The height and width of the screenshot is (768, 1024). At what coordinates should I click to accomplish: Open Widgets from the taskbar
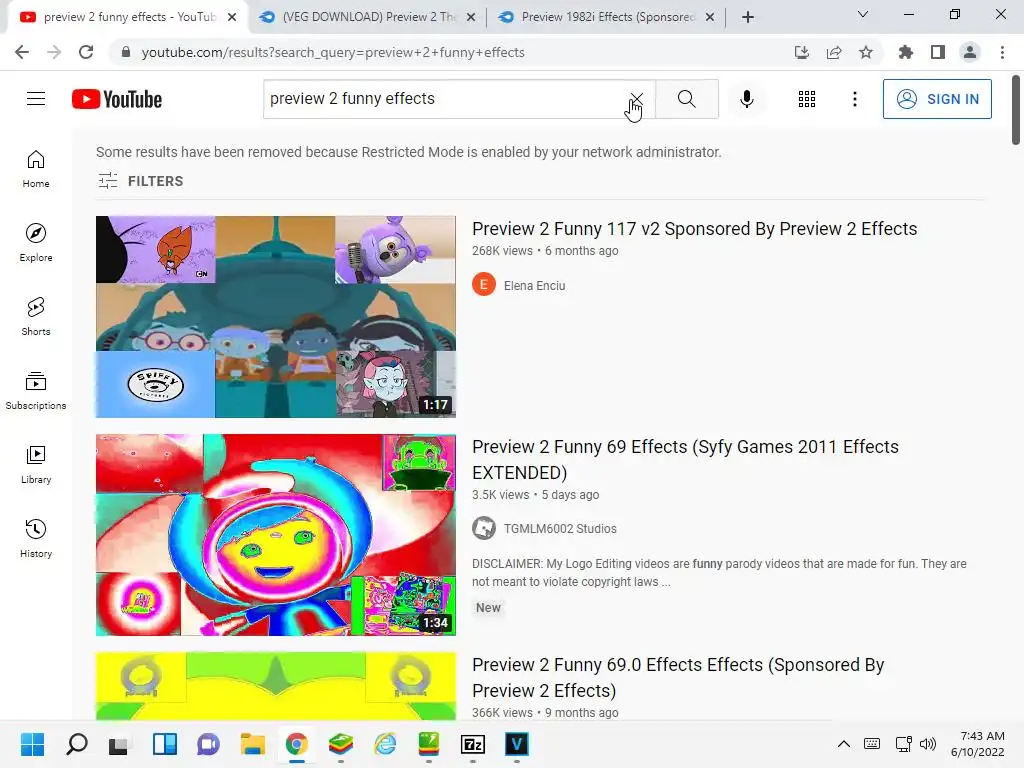click(x=165, y=744)
